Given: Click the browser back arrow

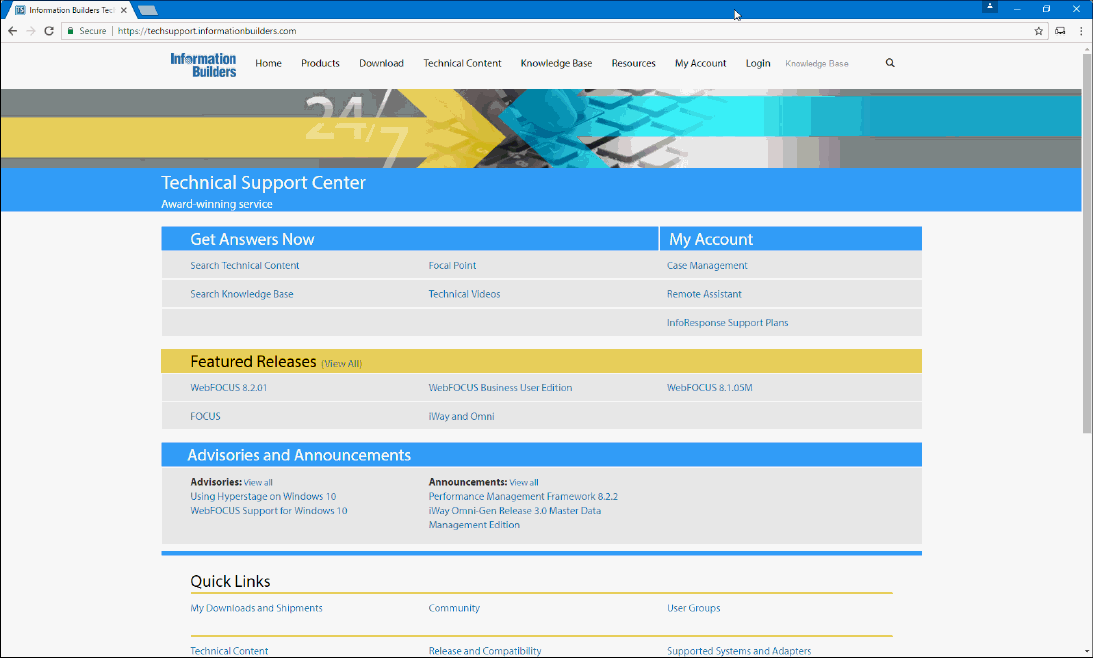Looking at the screenshot, I should [12, 31].
